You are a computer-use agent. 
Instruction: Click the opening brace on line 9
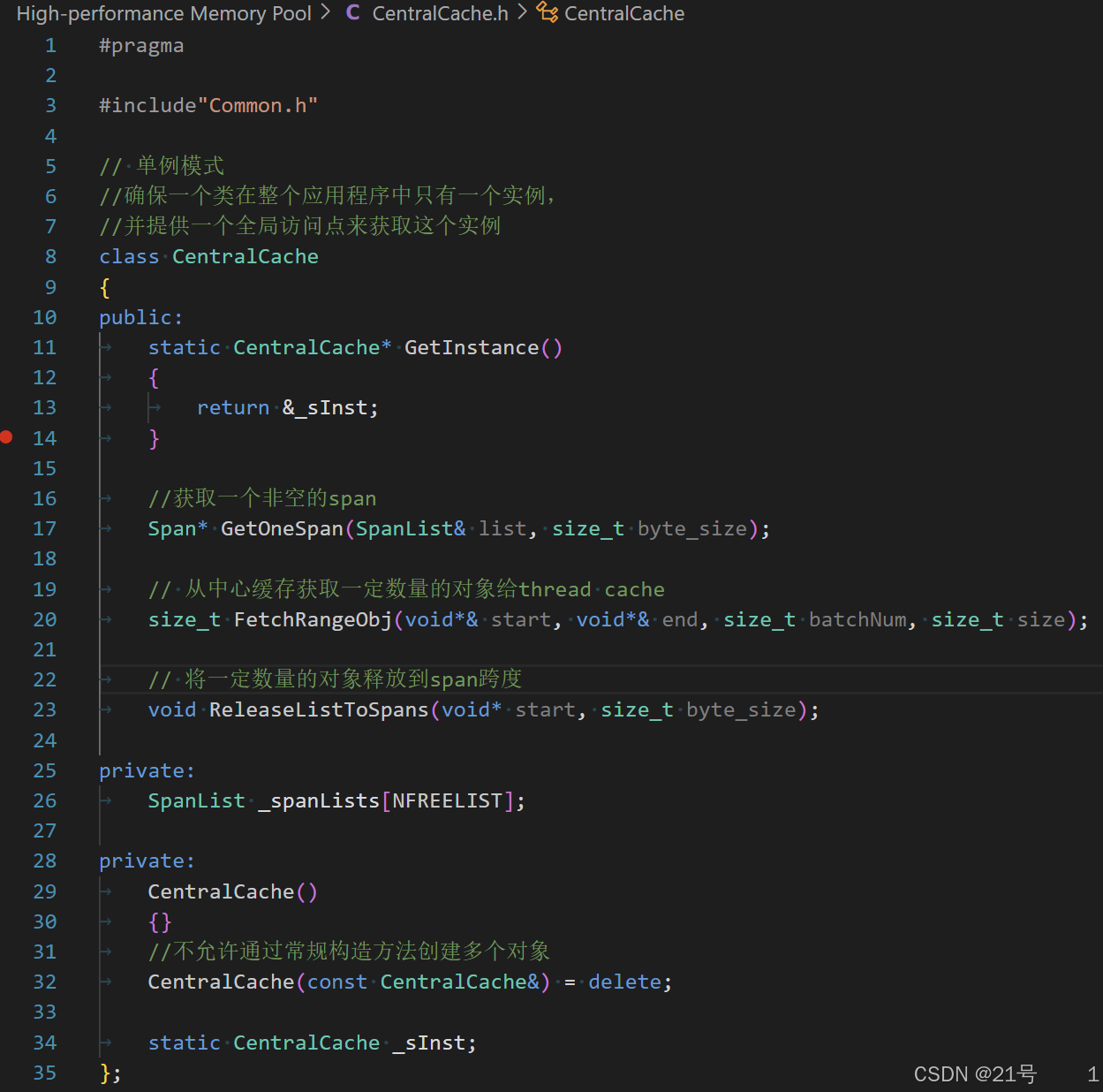[105, 287]
